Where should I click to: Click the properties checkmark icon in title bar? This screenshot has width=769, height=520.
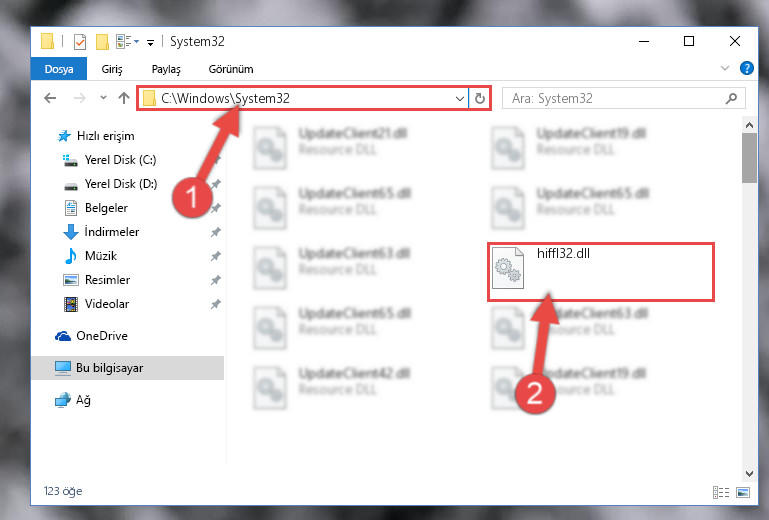tap(79, 42)
